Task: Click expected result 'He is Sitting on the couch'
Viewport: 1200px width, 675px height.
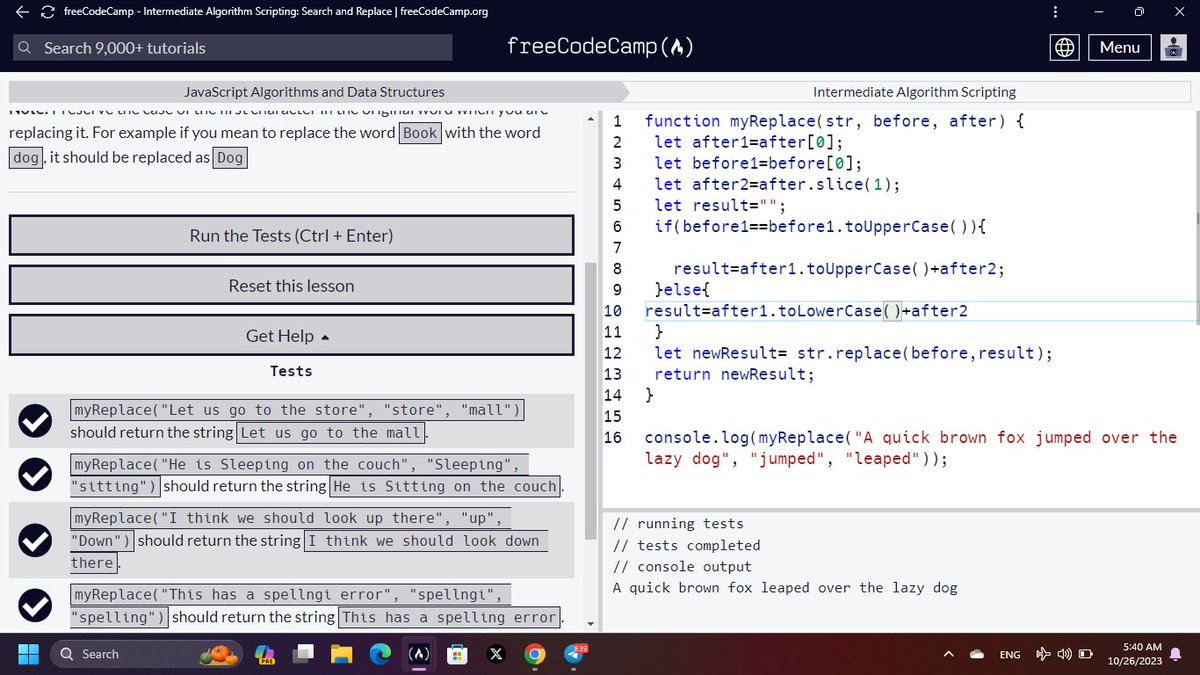Action: pyautogui.click(x=445, y=487)
